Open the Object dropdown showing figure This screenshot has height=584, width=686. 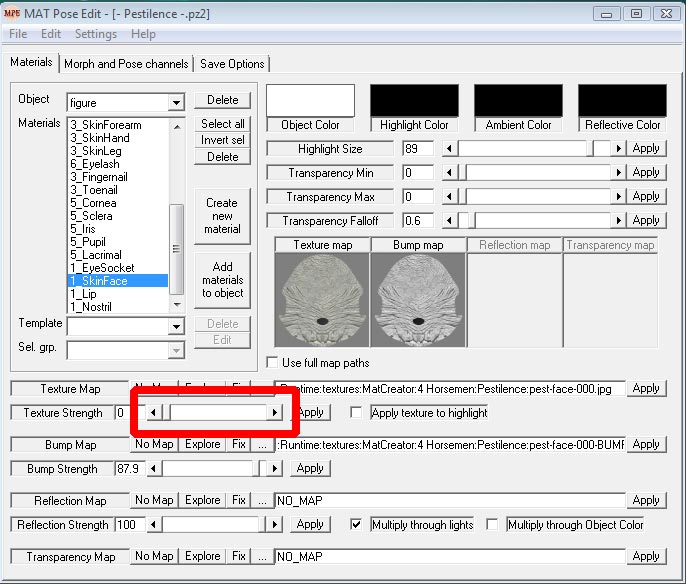tap(176, 103)
